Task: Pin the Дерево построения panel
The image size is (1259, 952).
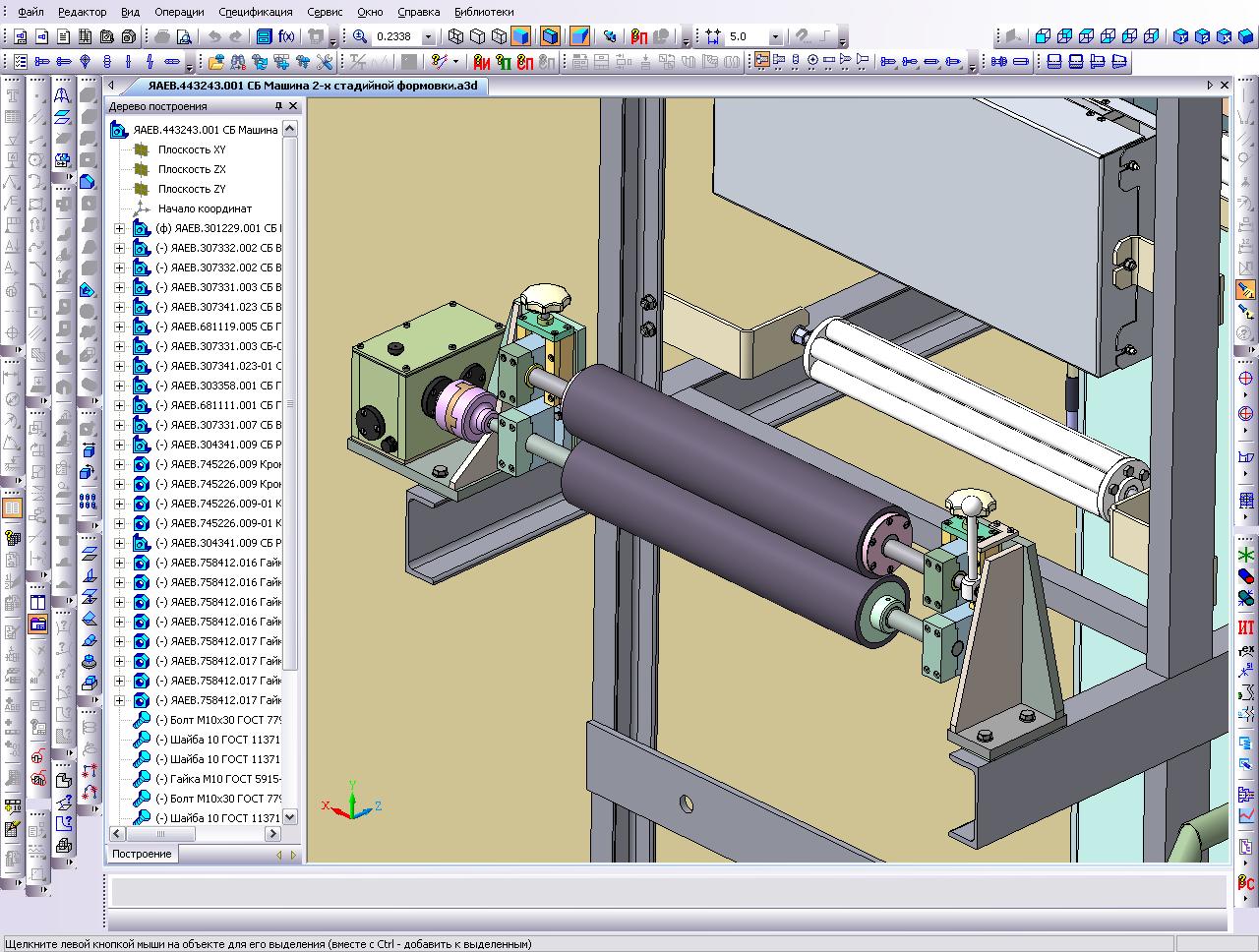Action: click(278, 106)
